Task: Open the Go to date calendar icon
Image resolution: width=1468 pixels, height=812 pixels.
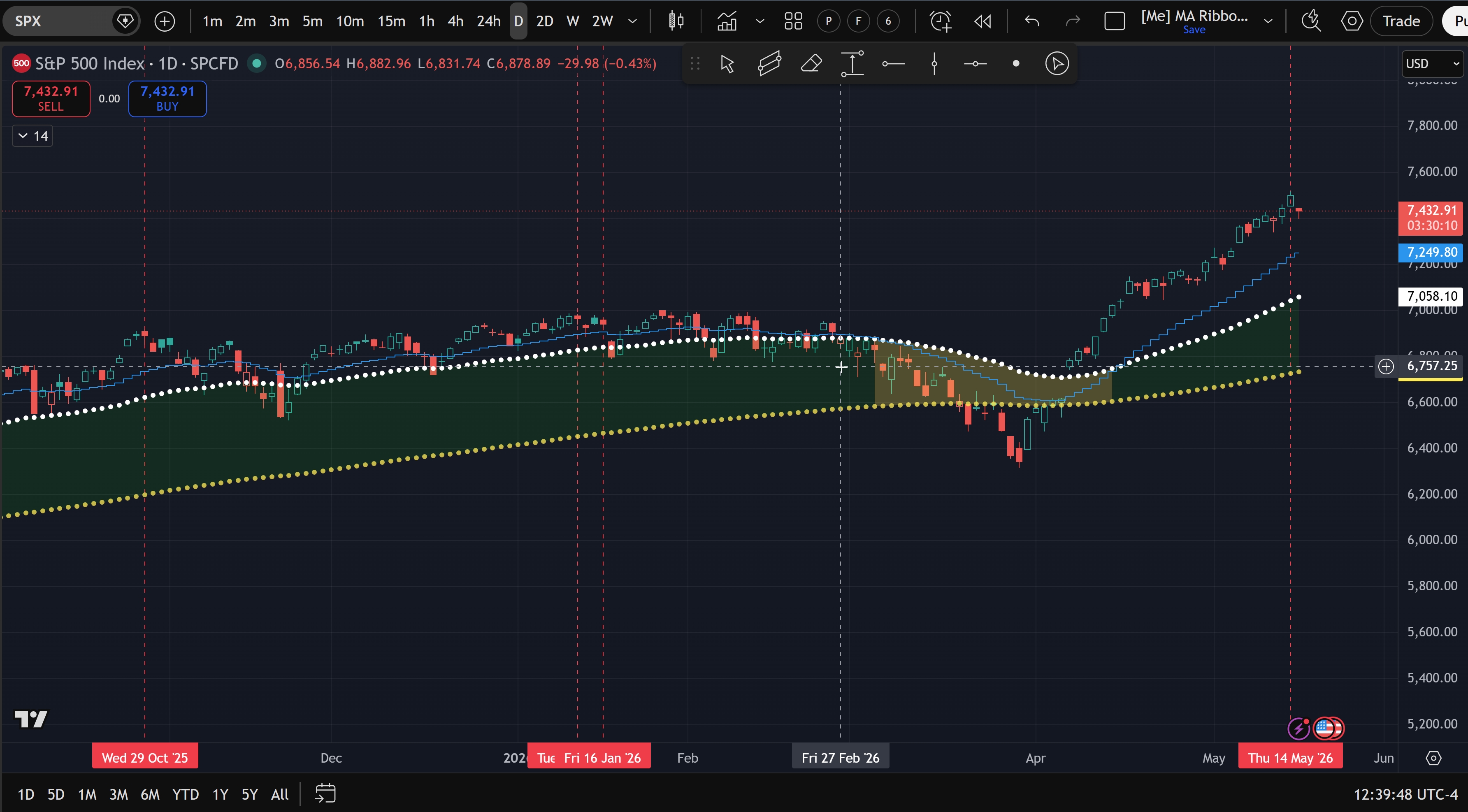Action: [325, 793]
